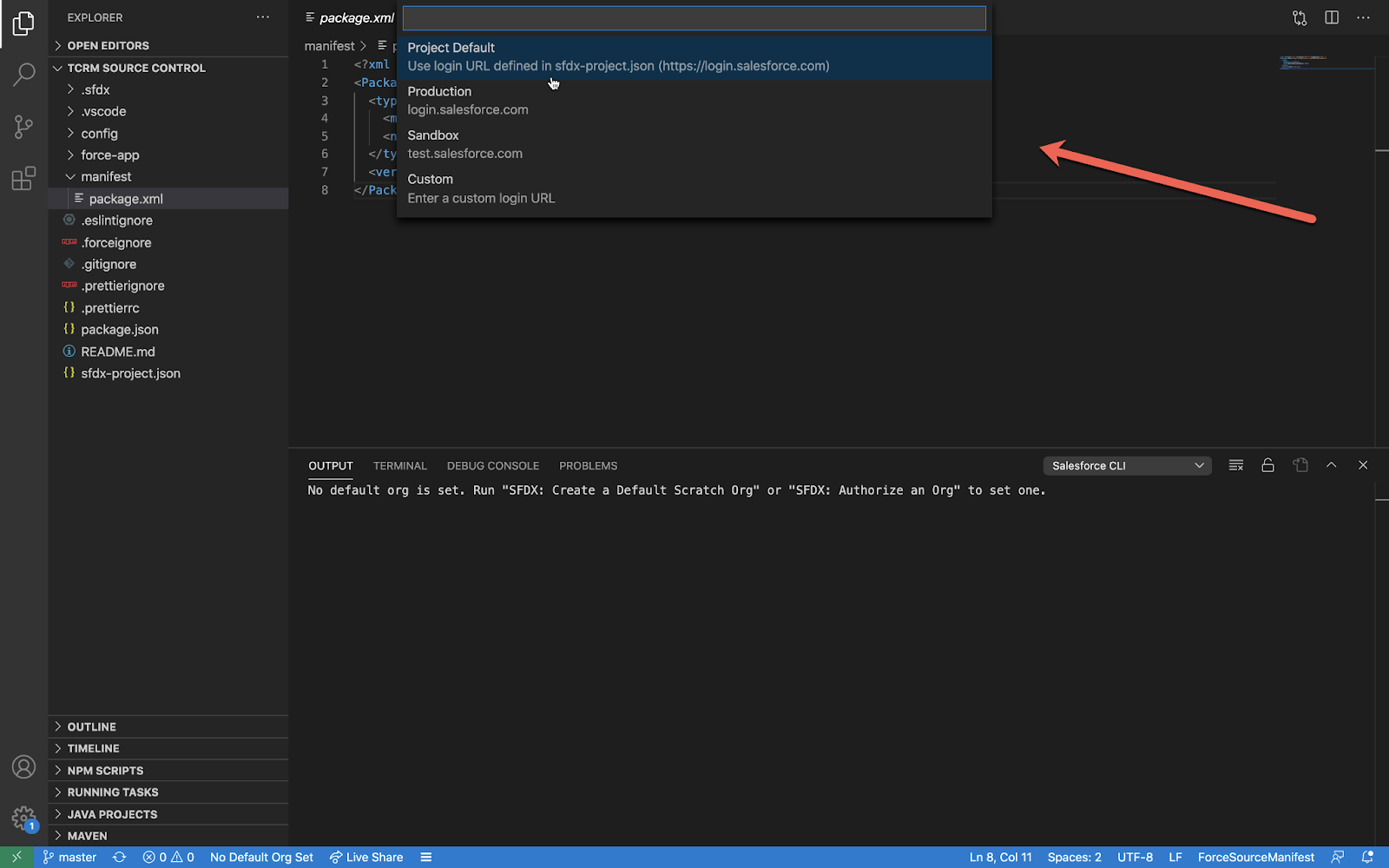Open Explorer views and more actions menu
The height and width of the screenshot is (868, 1389).
[x=263, y=17]
